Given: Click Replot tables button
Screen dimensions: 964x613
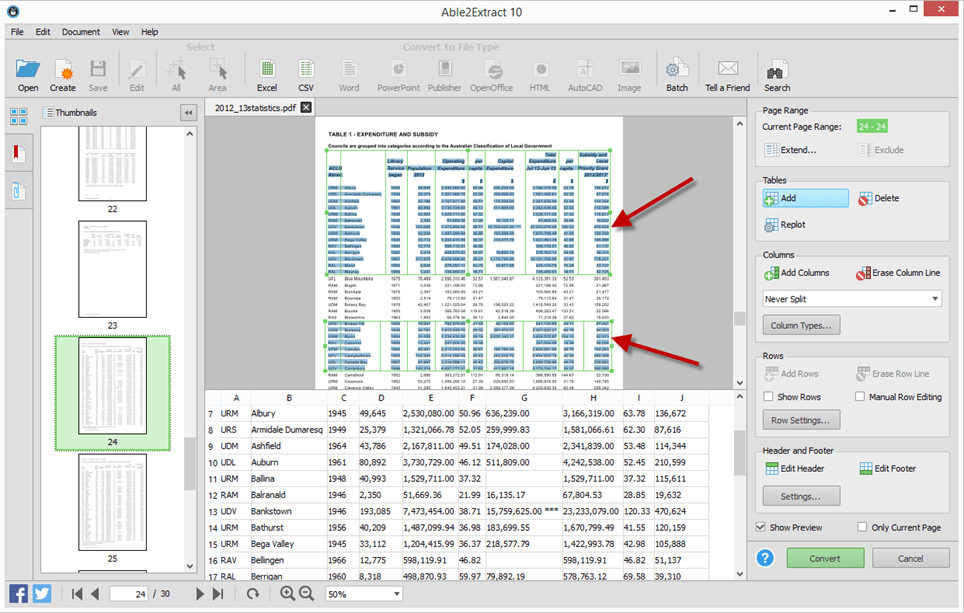Looking at the screenshot, I should (x=784, y=225).
